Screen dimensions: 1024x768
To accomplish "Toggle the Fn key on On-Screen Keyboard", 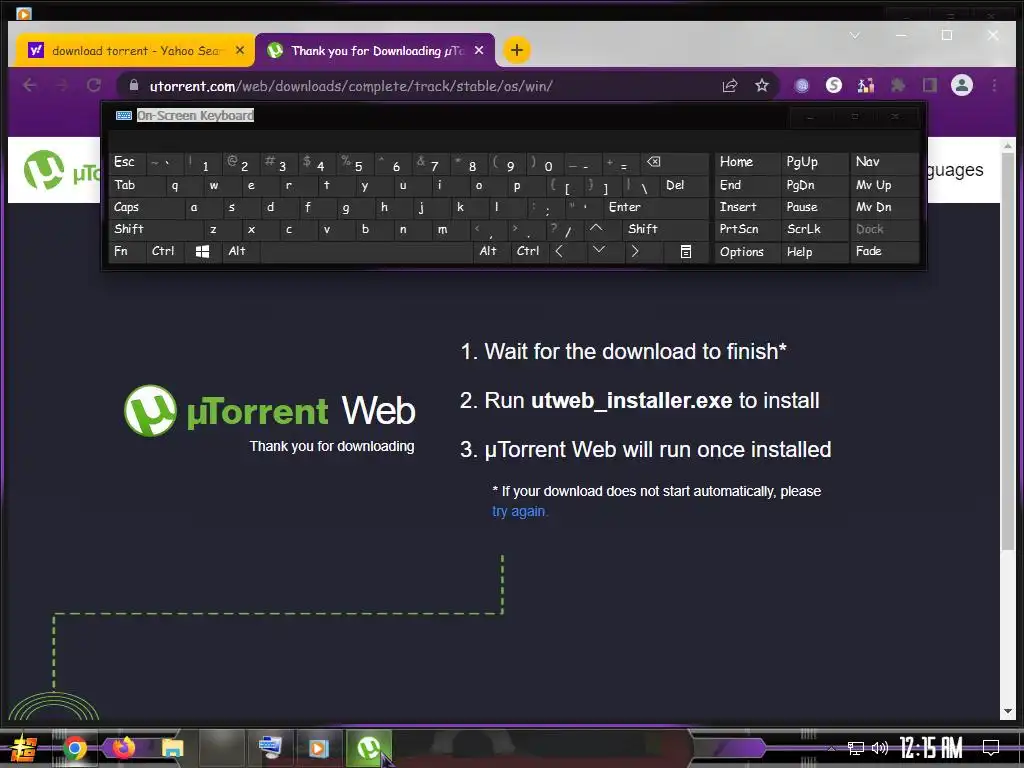I will click(127, 251).
